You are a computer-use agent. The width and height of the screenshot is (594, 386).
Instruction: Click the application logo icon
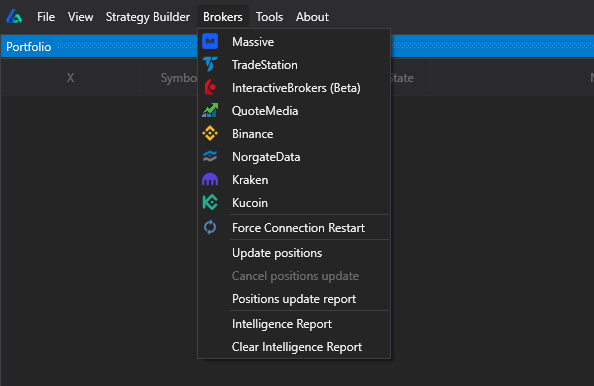point(14,17)
